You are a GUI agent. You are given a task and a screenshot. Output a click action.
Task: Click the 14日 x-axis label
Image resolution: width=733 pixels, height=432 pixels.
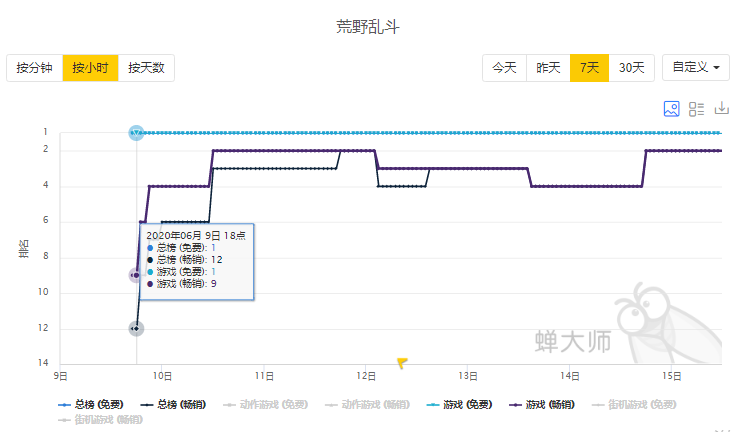click(x=570, y=376)
